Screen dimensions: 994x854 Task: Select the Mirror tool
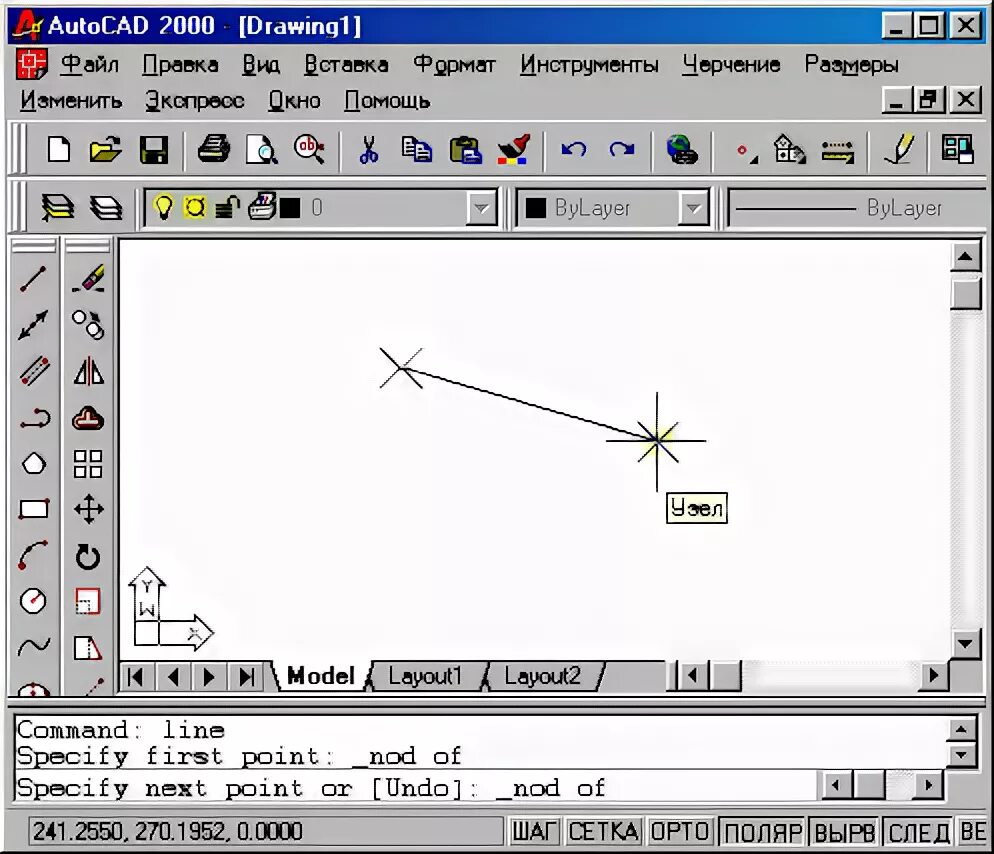click(89, 372)
